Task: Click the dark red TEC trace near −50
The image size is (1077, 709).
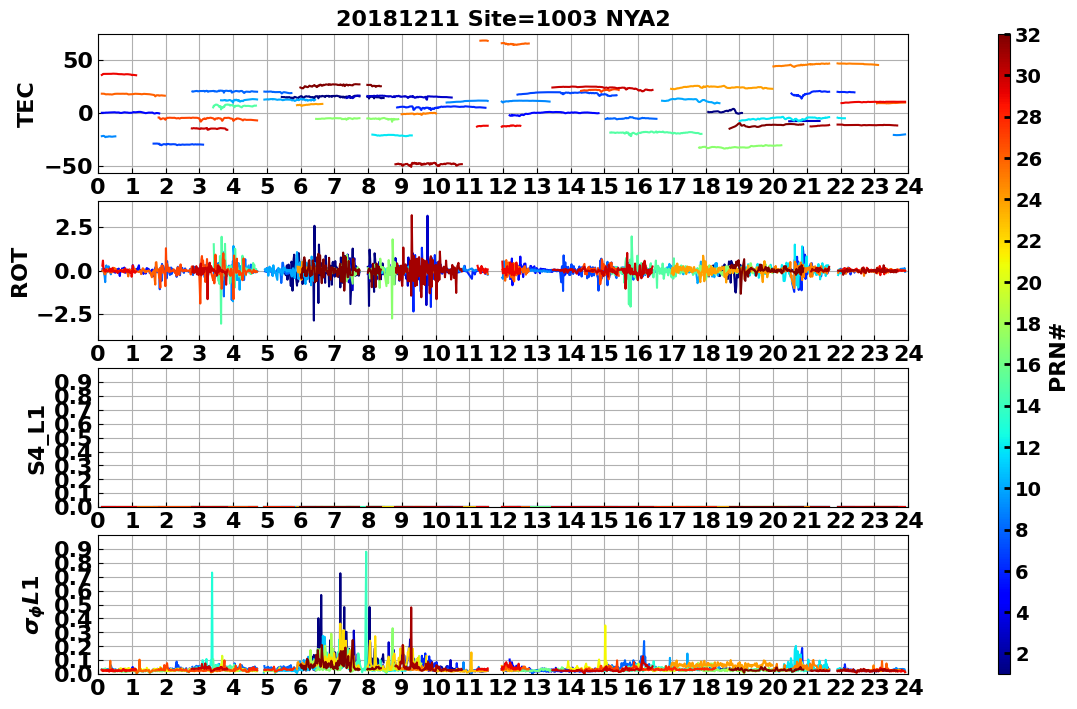Action: [x=428, y=164]
